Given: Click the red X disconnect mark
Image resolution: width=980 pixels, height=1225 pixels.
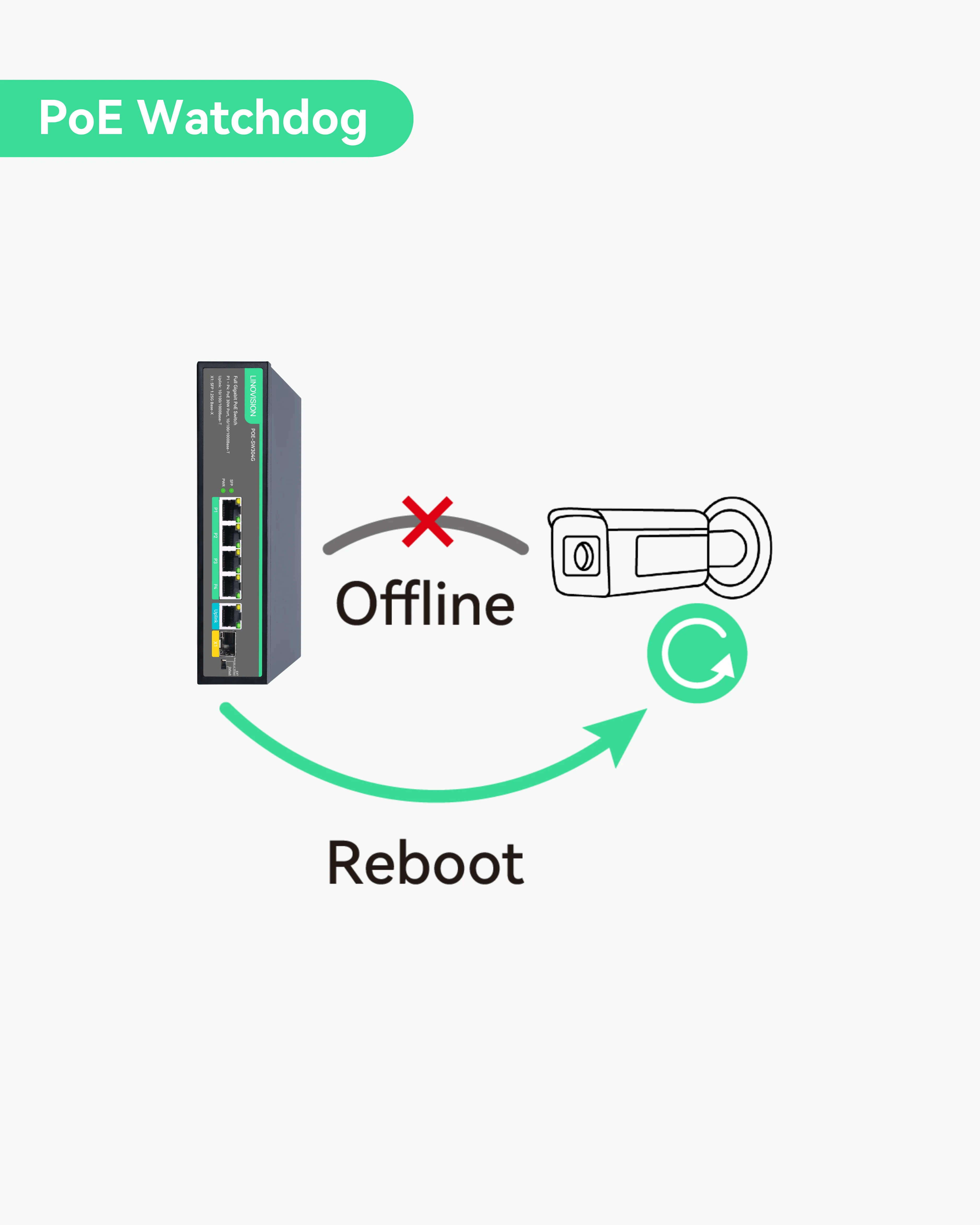Looking at the screenshot, I should click(427, 522).
